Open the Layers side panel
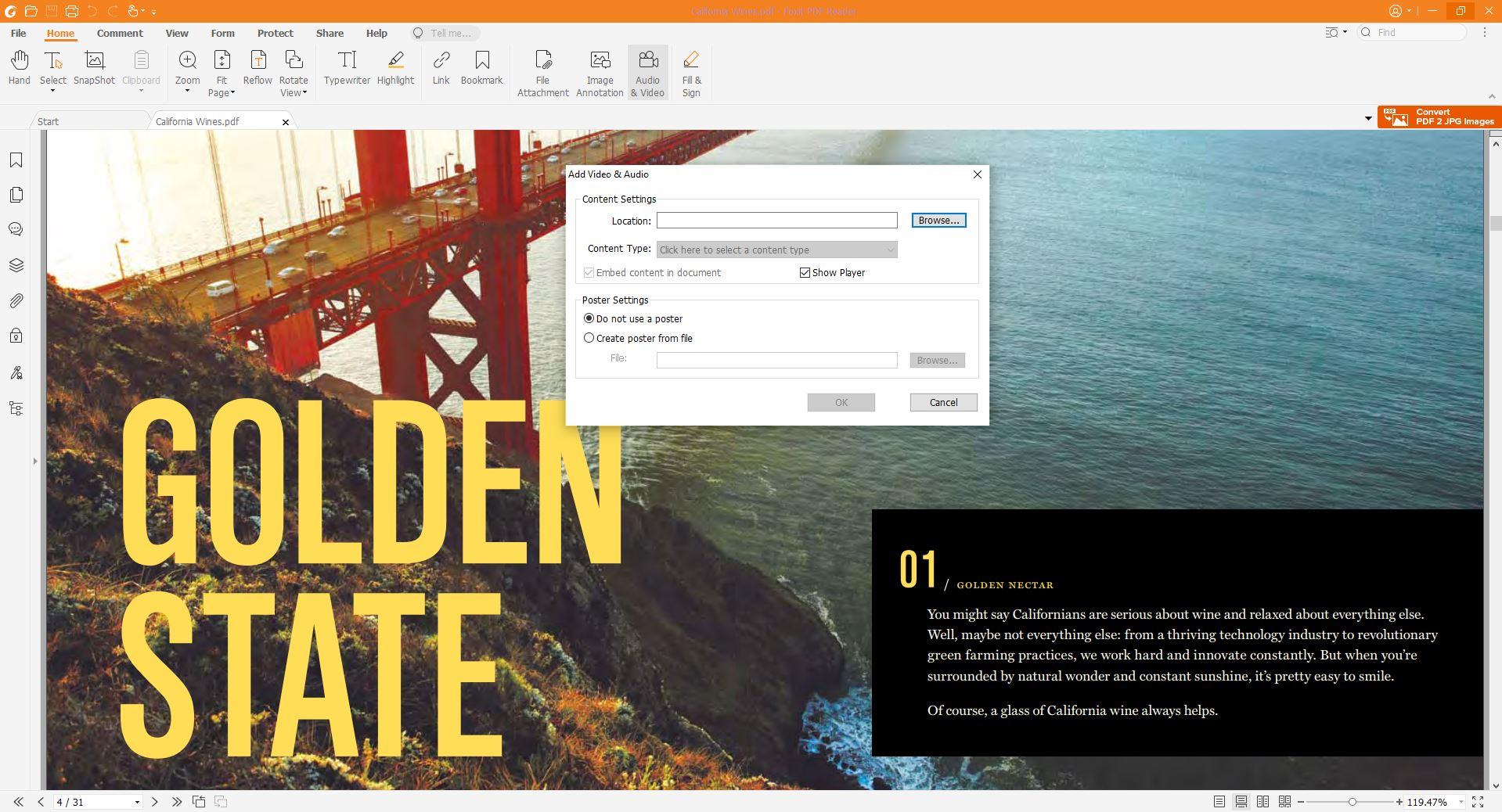1502x812 pixels. point(16,265)
